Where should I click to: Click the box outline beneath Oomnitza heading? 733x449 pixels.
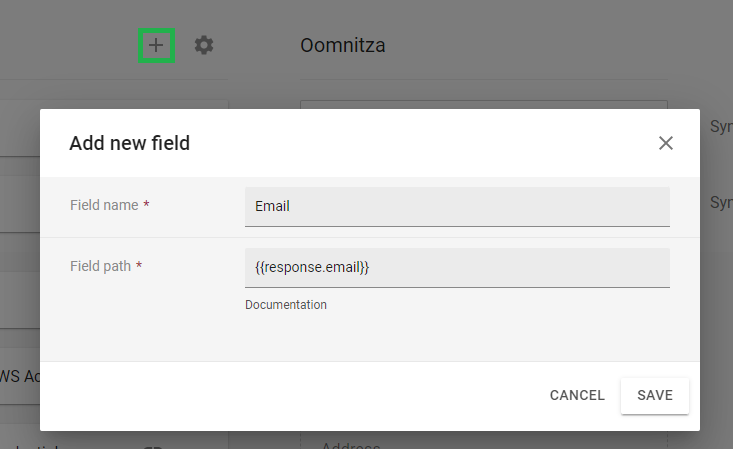(x=484, y=104)
